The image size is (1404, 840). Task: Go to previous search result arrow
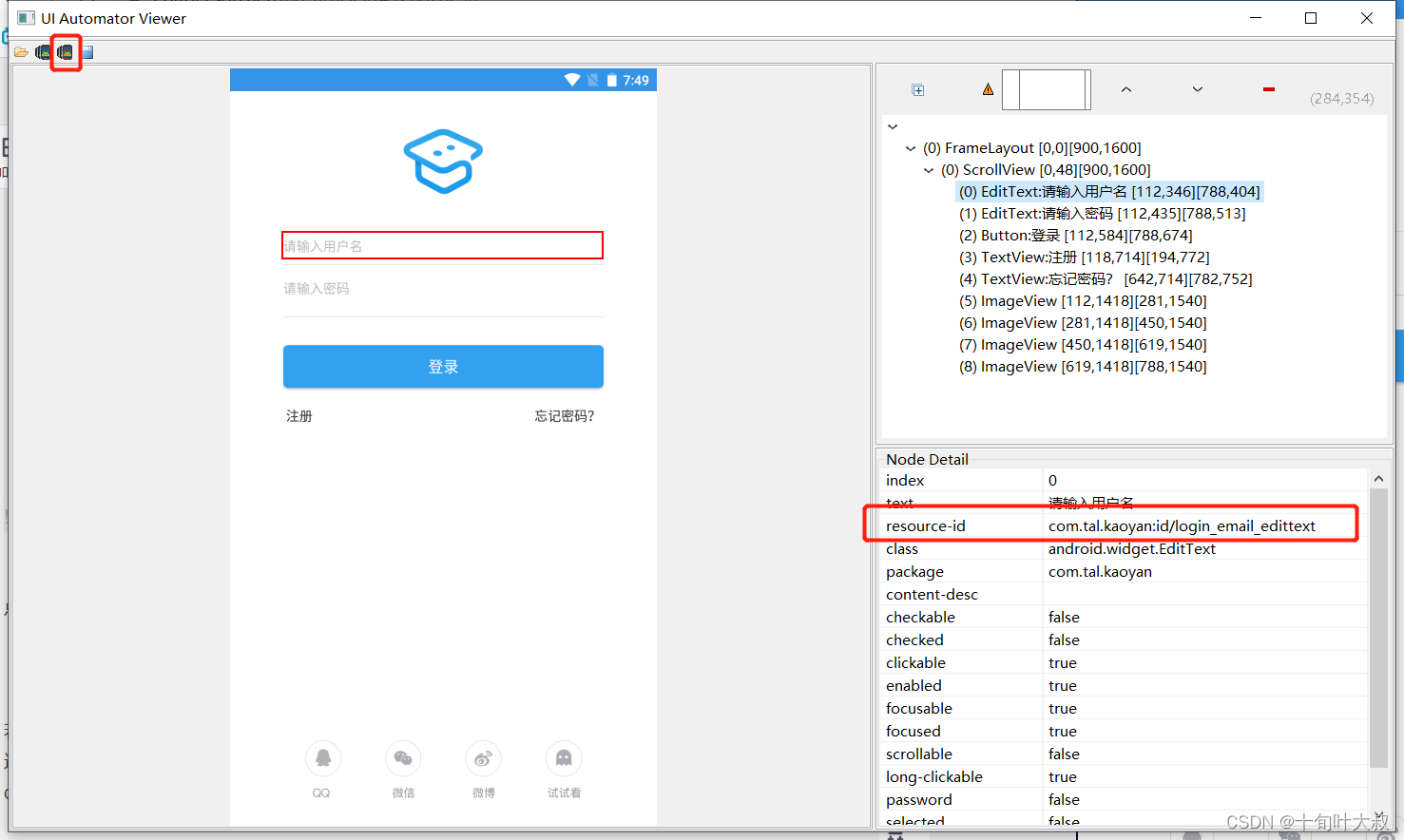1126,89
